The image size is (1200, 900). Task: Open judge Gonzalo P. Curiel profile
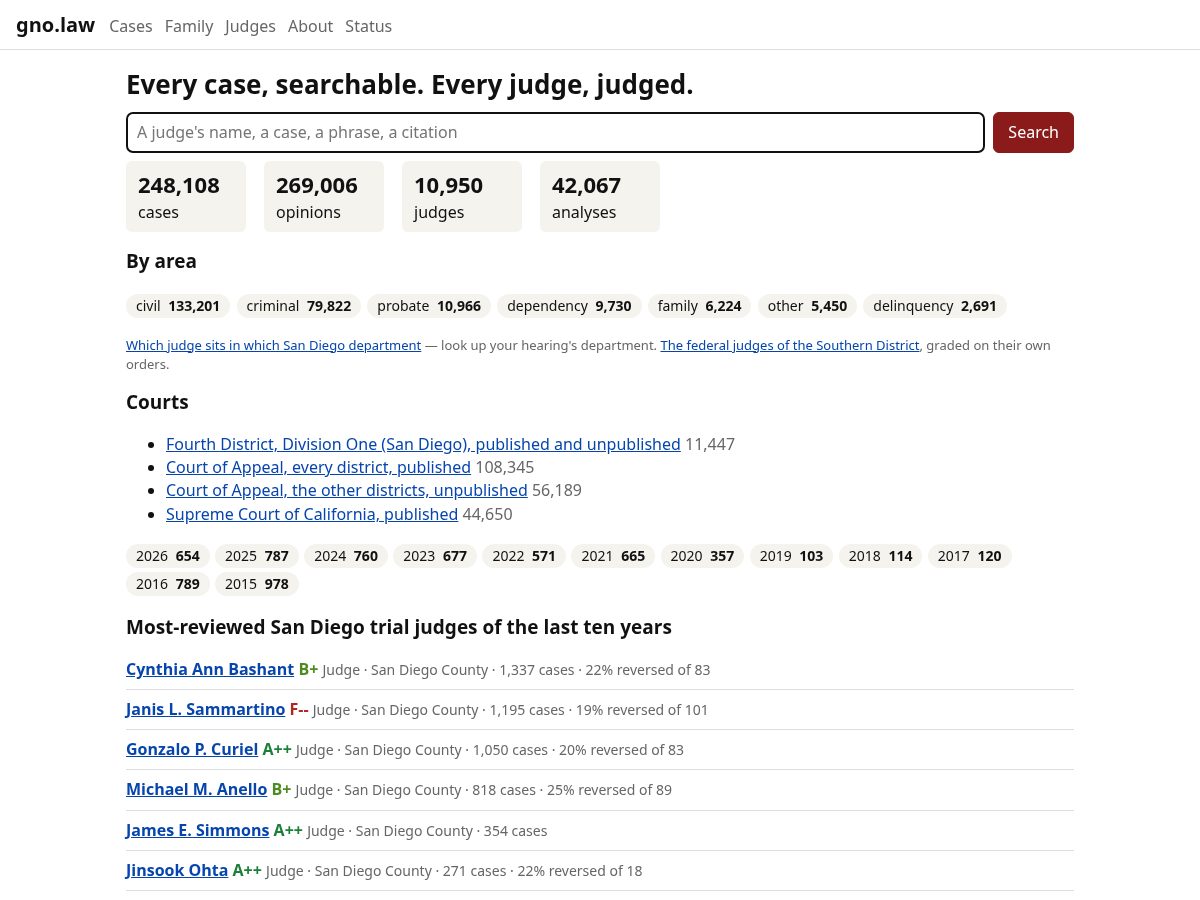192,749
